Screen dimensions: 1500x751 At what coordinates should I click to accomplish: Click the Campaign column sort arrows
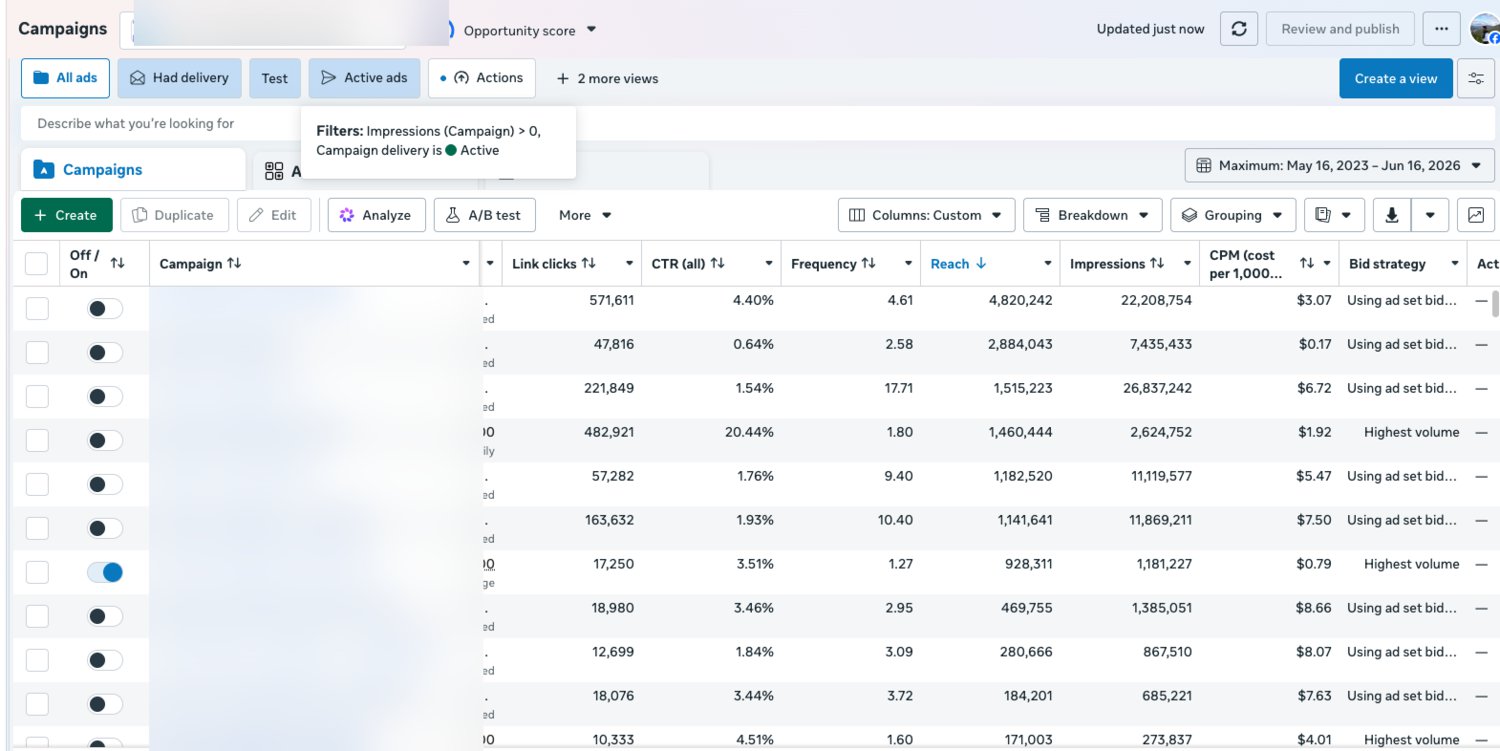coord(234,264)
